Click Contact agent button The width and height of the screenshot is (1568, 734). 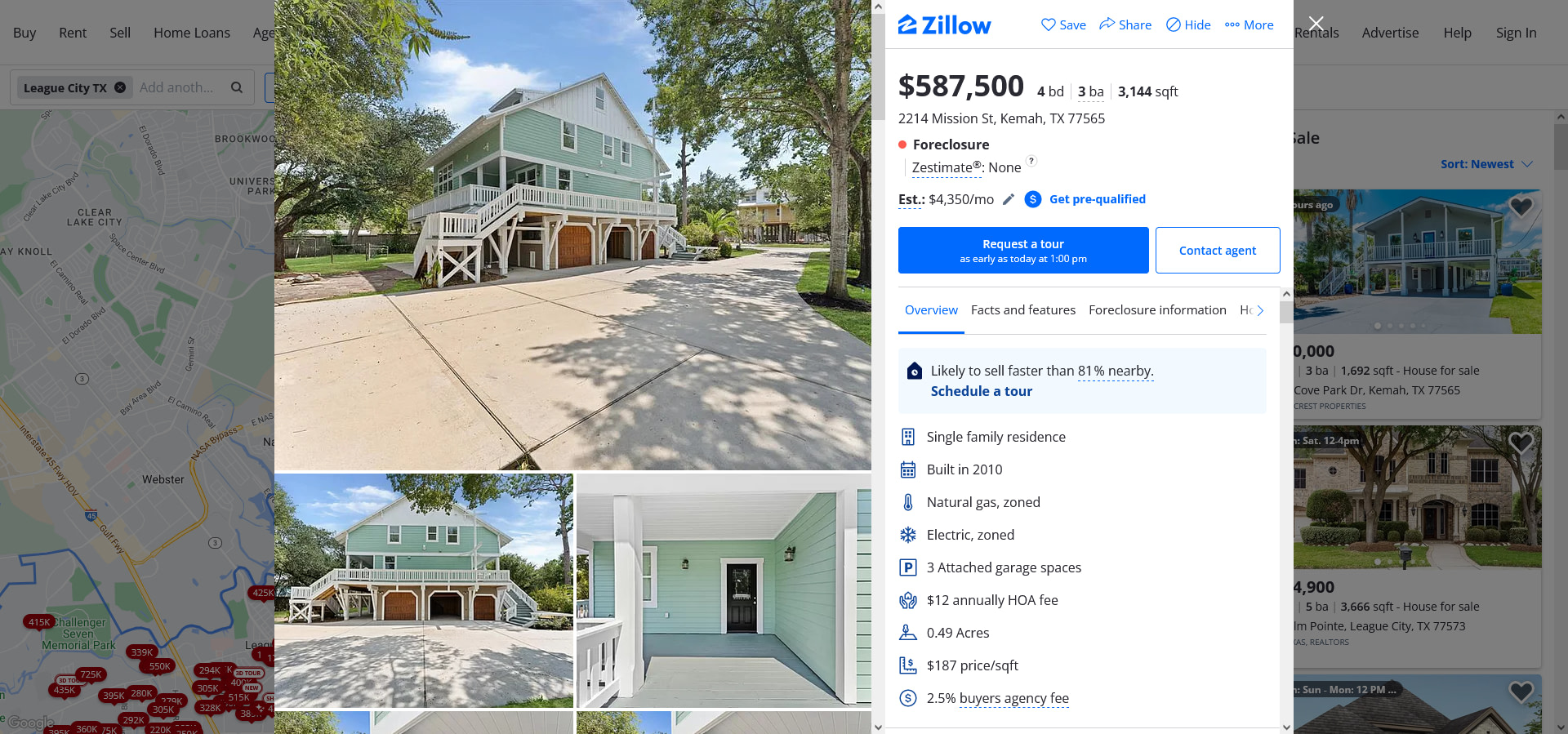coord(1218,250)
